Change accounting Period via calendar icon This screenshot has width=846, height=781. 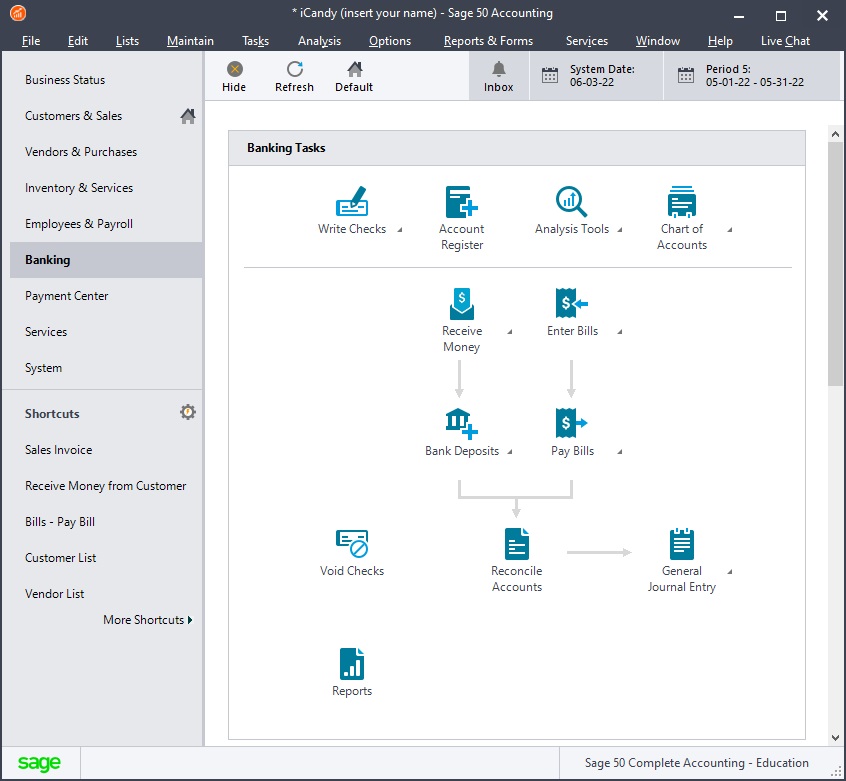click(x=686, y=76)
